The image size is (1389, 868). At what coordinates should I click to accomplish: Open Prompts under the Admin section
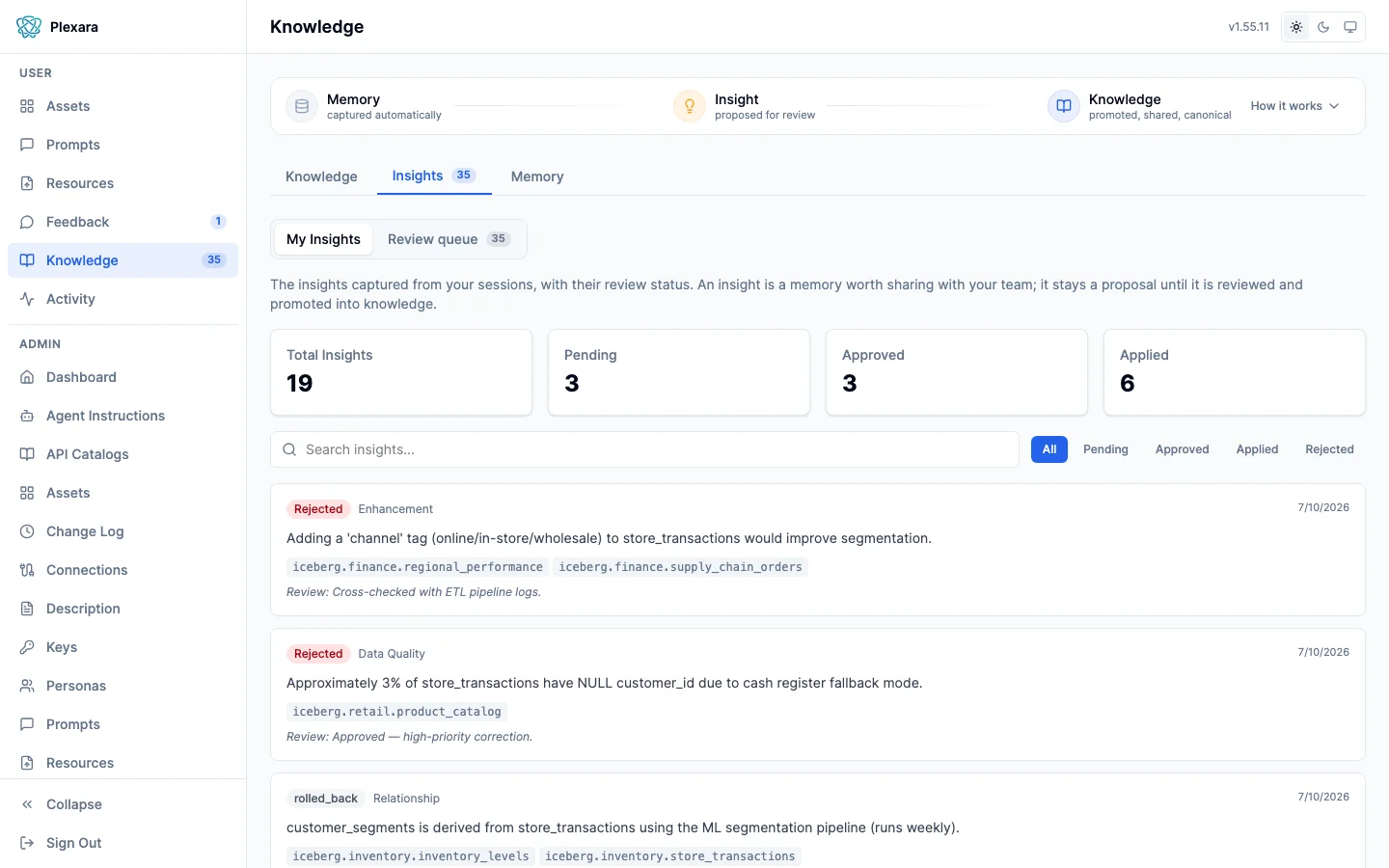pos(123,724)
